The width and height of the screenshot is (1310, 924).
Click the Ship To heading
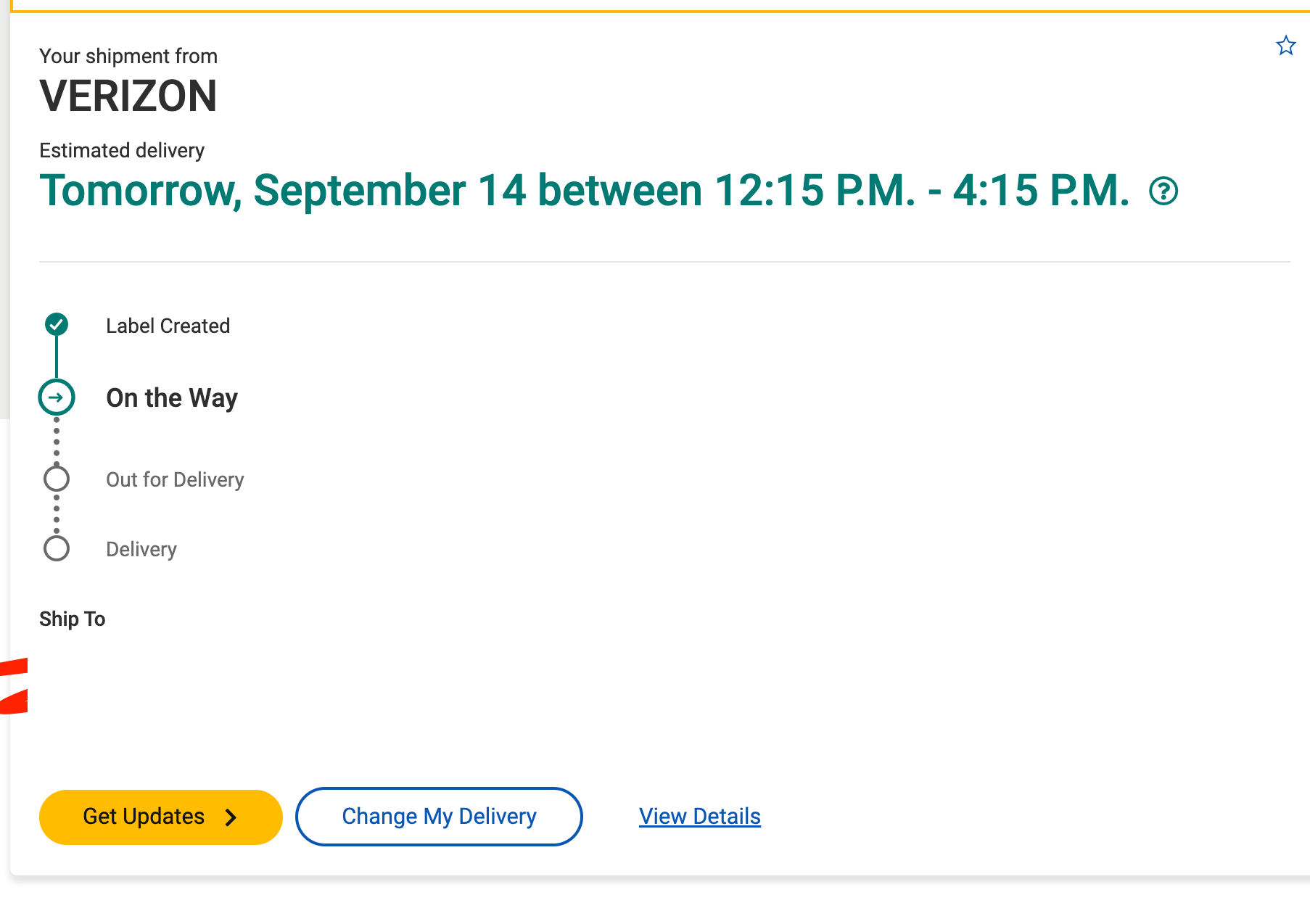pos(73,619)
